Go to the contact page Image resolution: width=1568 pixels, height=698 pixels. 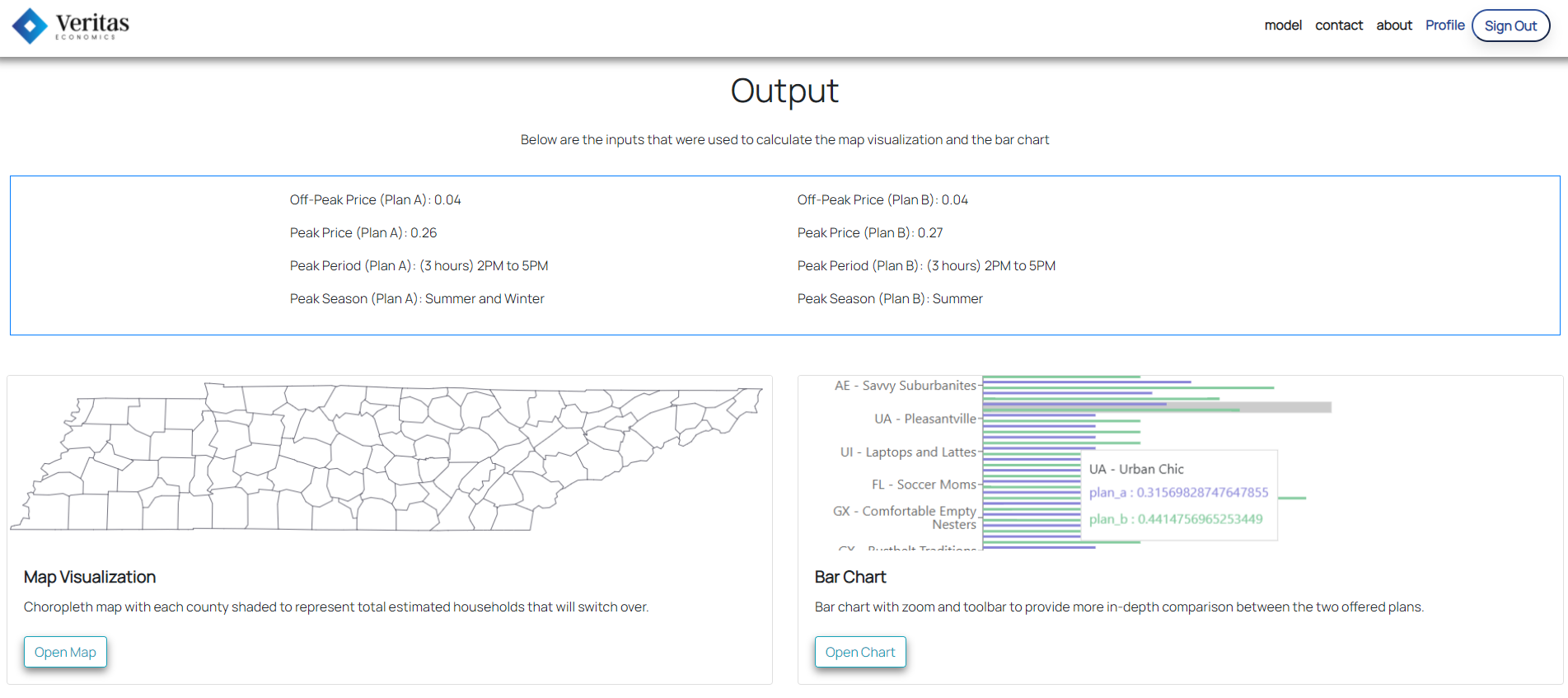pyautogui.click(x=1339, y=26)
